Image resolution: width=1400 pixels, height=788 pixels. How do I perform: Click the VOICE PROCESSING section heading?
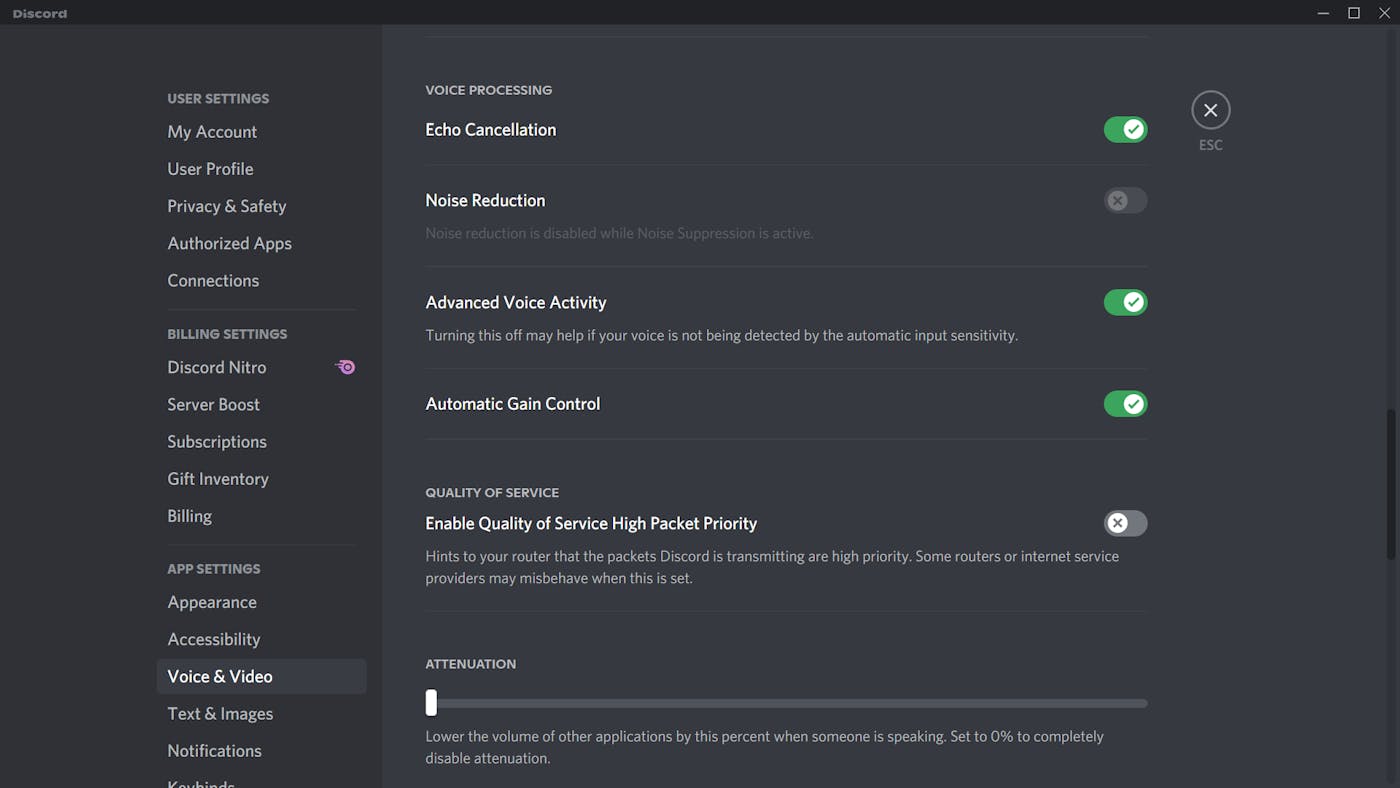(489, 90)
